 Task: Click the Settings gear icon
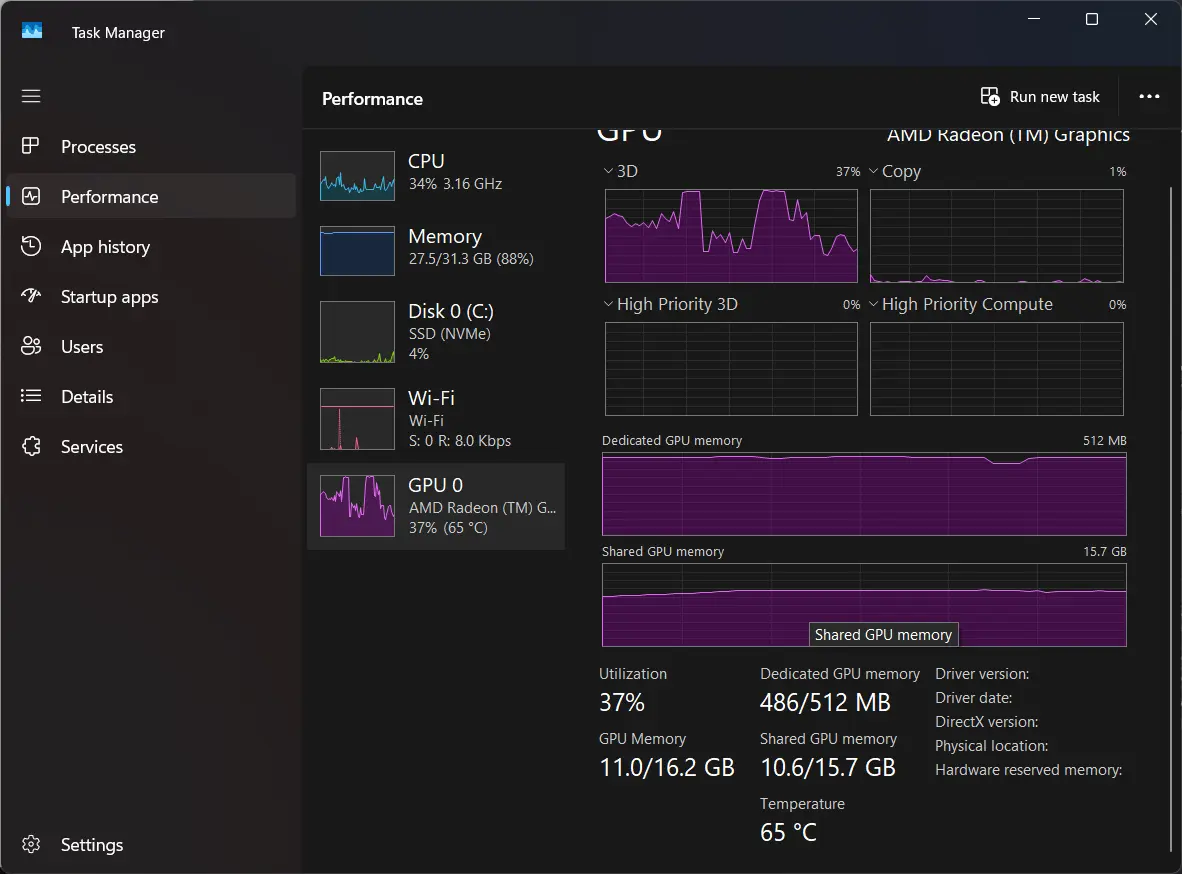click(x=31, y=845)
